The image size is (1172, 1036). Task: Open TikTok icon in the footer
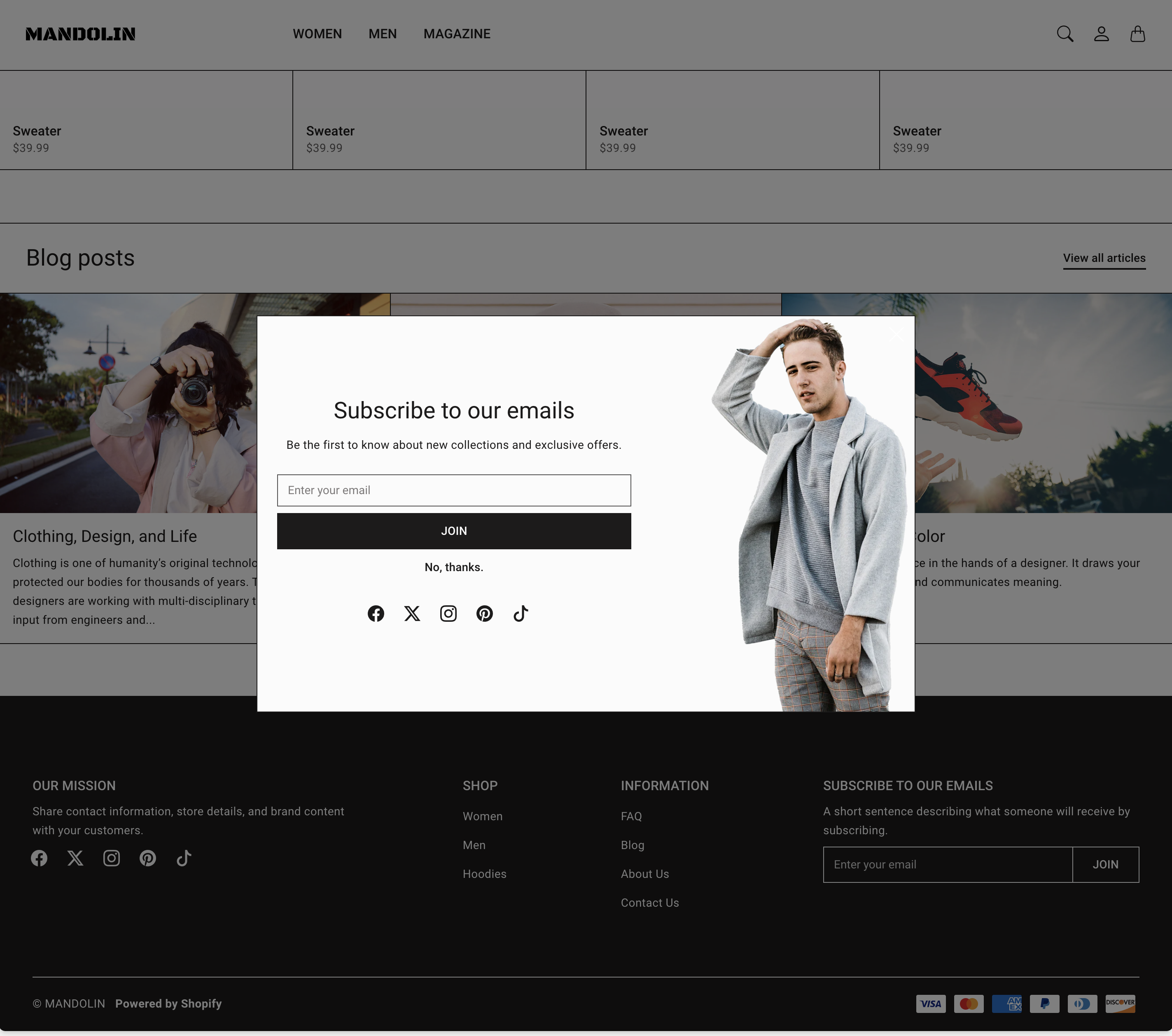[x=184, y=858]
